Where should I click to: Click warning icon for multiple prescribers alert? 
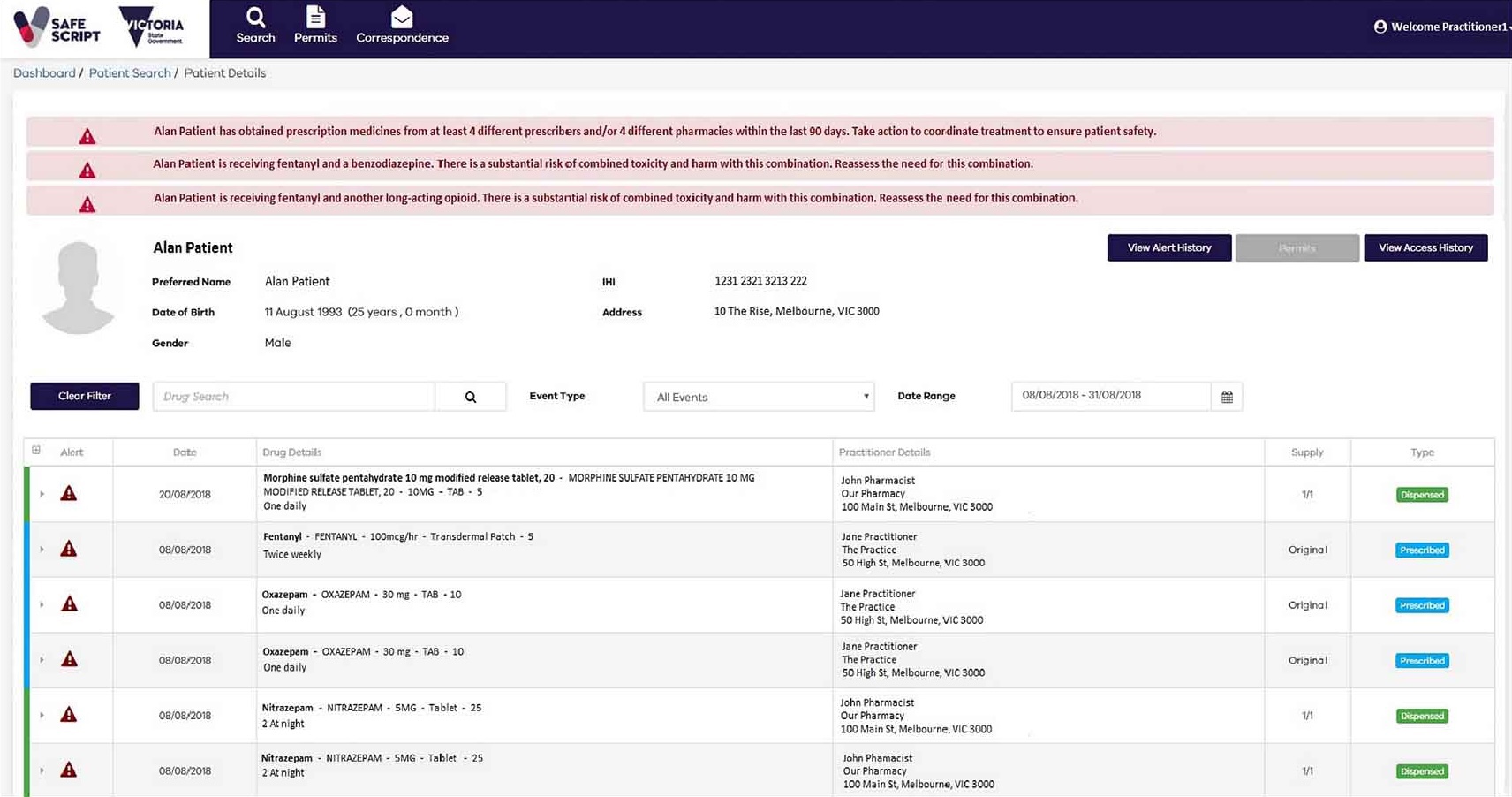[87, 136]
